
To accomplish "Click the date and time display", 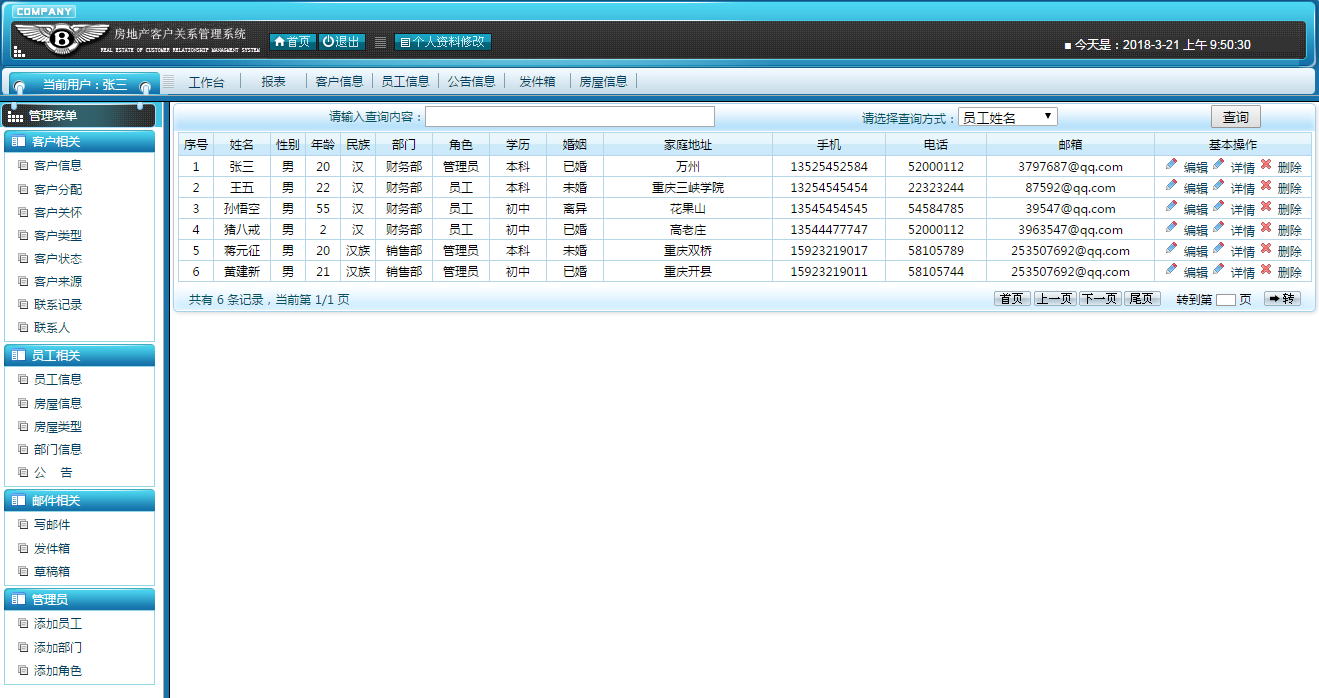I will [x=1157, y=45].
